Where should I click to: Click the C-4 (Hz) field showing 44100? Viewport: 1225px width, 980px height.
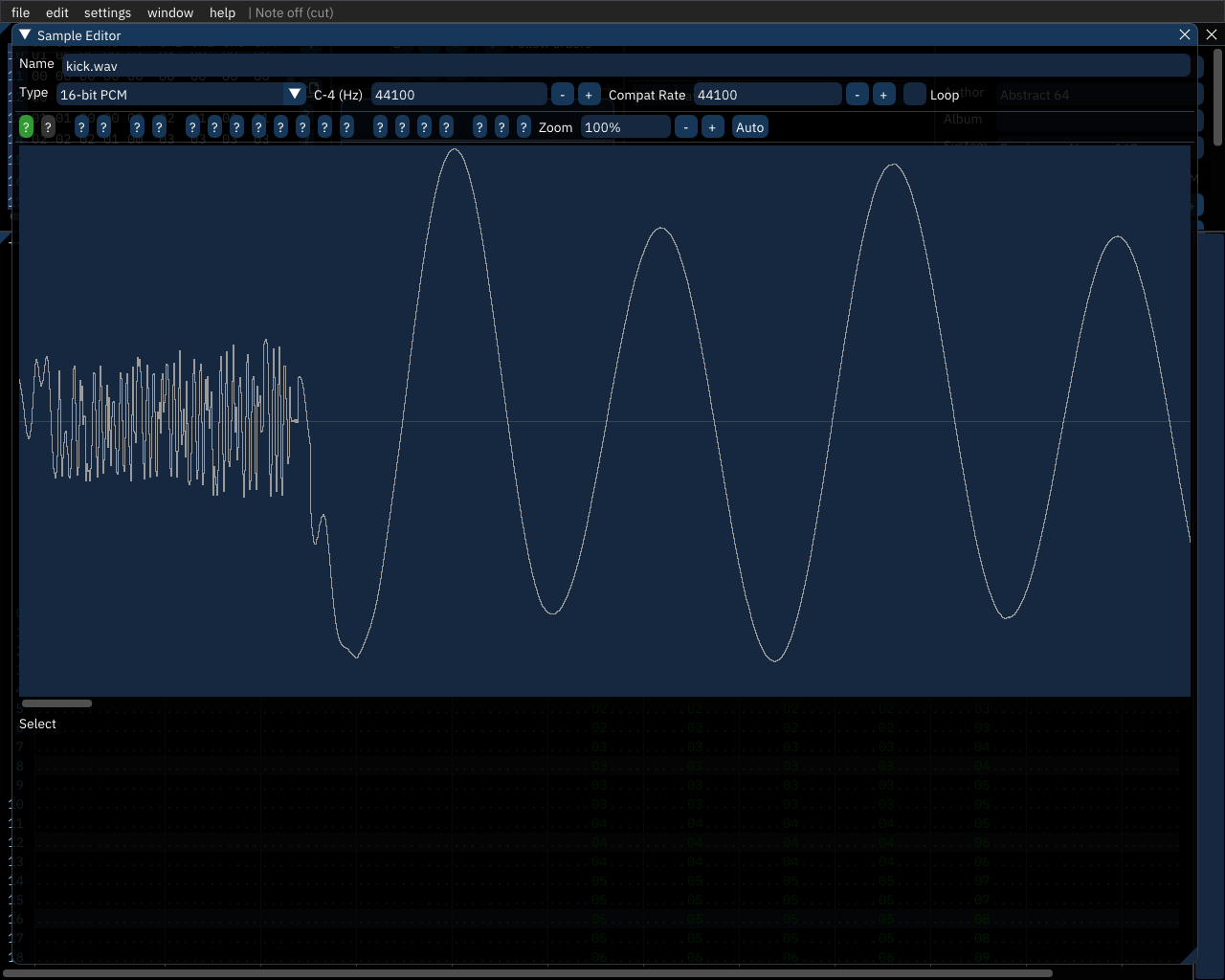point(459,95)
